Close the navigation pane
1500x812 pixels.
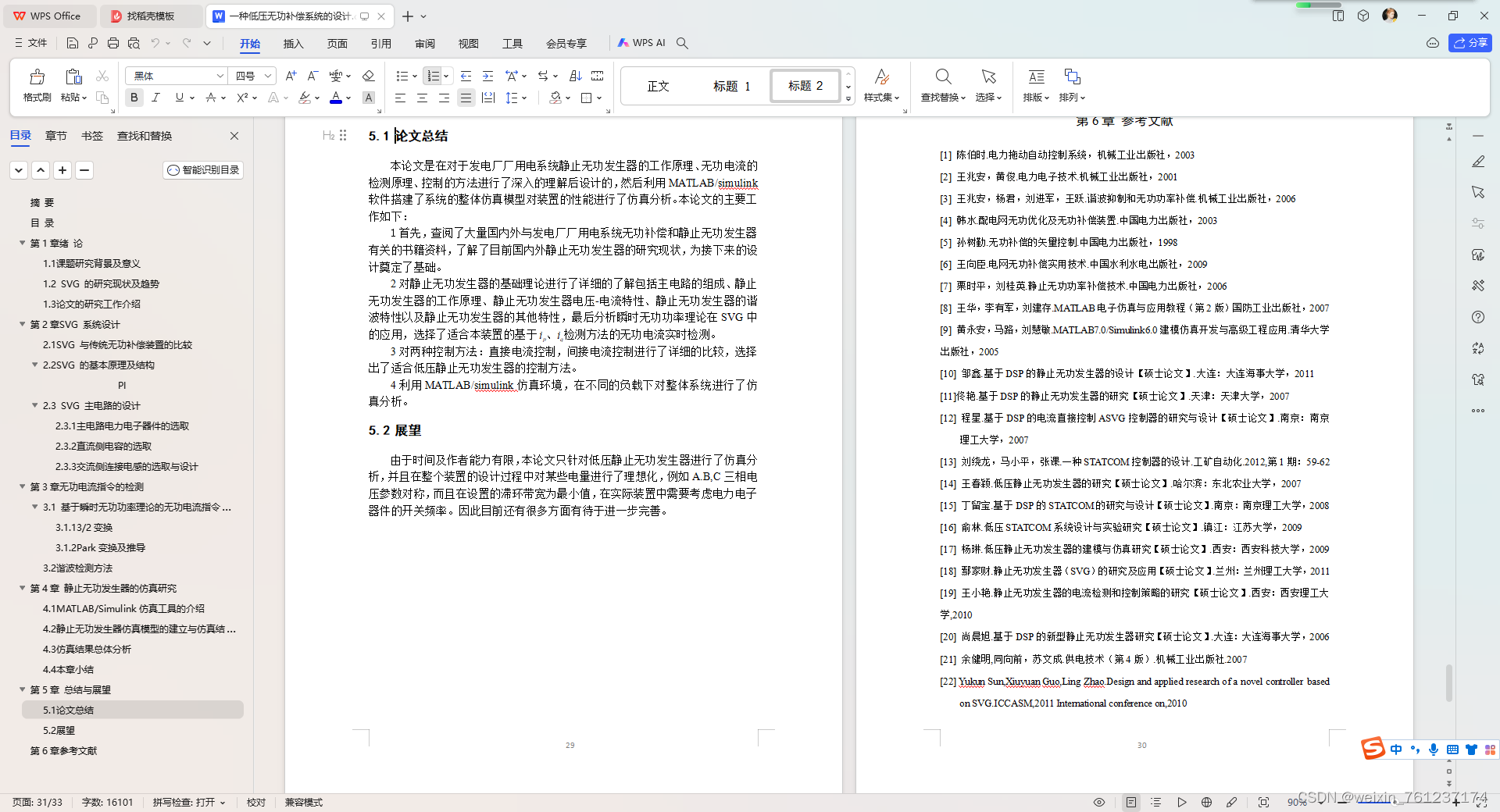[234, 136]
